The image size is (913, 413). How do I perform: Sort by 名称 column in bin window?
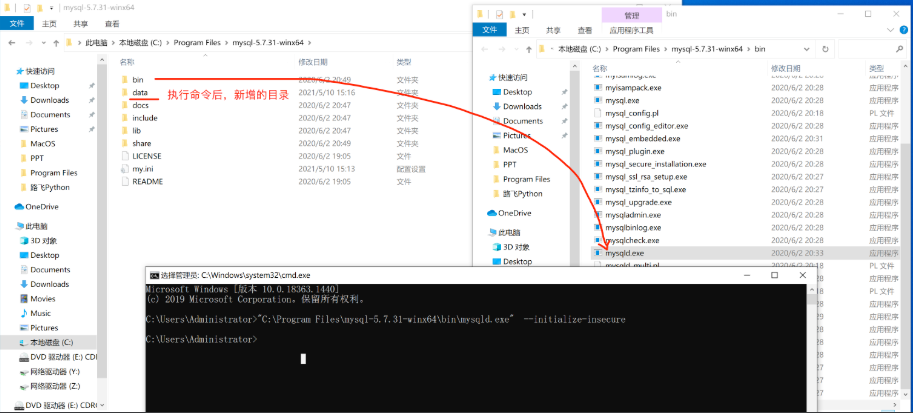(x=600, y=69)
